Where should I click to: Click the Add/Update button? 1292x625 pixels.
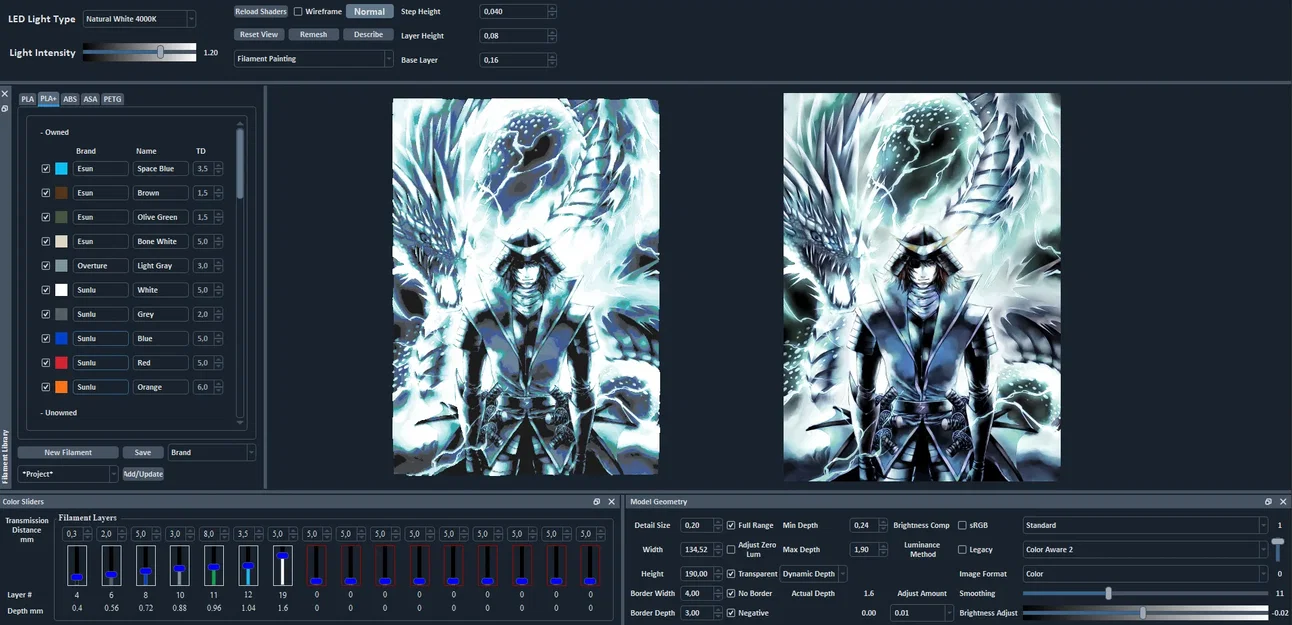point(143,474)
